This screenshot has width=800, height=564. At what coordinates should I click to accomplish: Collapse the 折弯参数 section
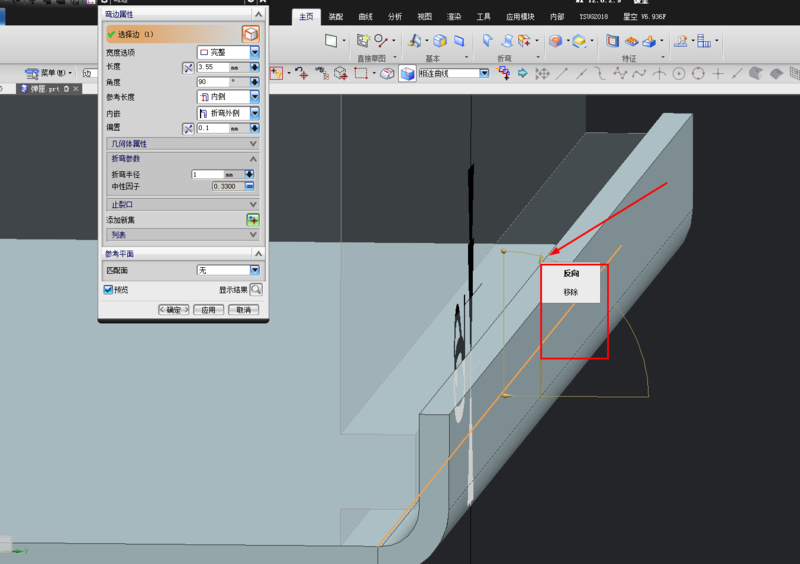(x=183, y=159)
